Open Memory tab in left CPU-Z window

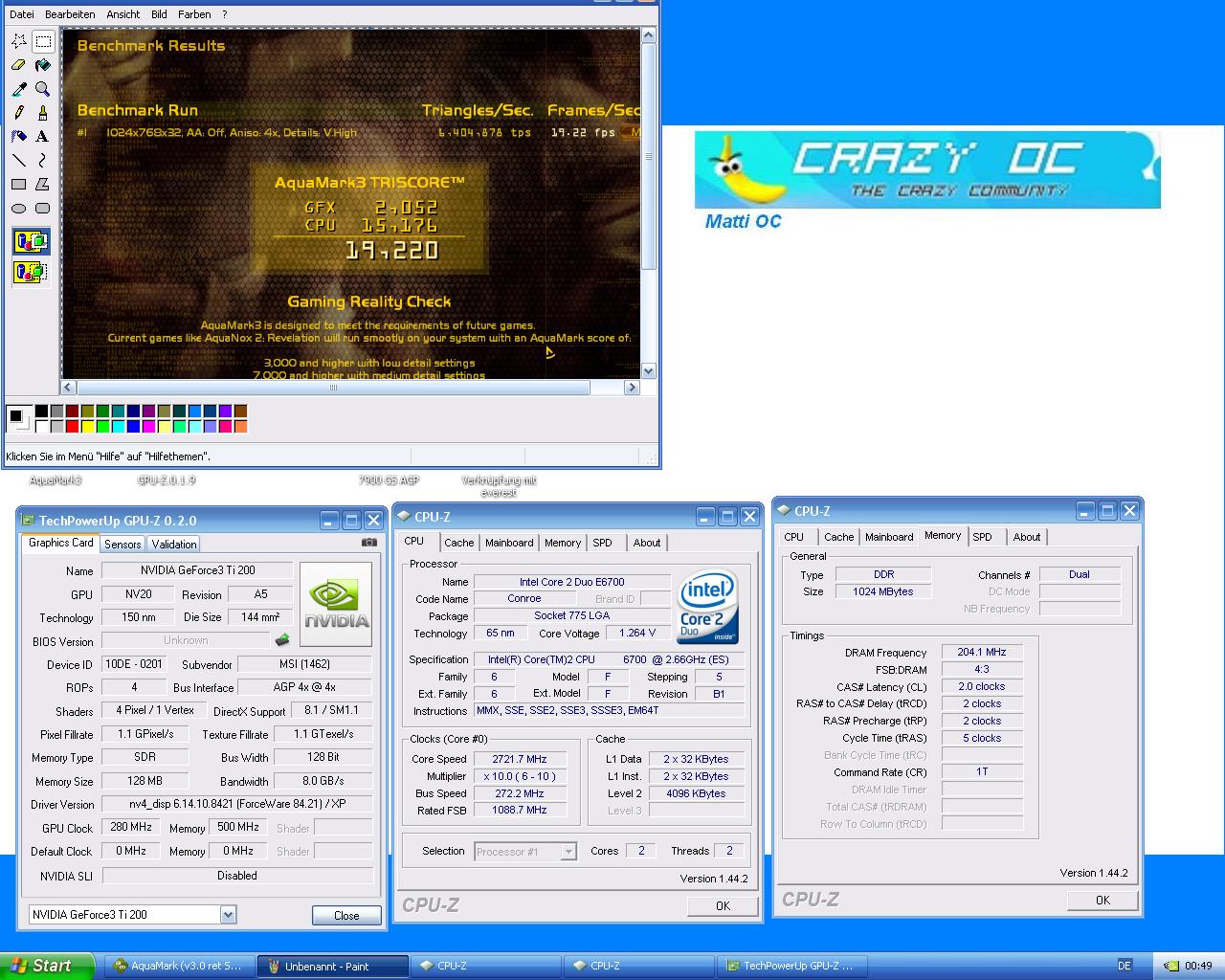coord(563,543)
